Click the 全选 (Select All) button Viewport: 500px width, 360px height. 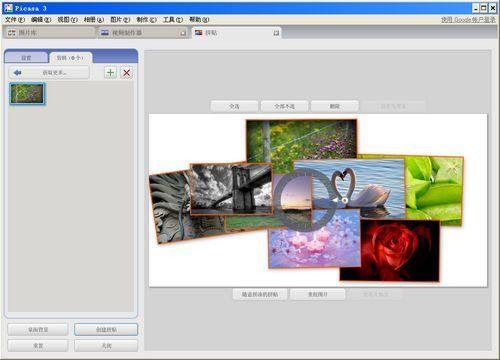234,106
